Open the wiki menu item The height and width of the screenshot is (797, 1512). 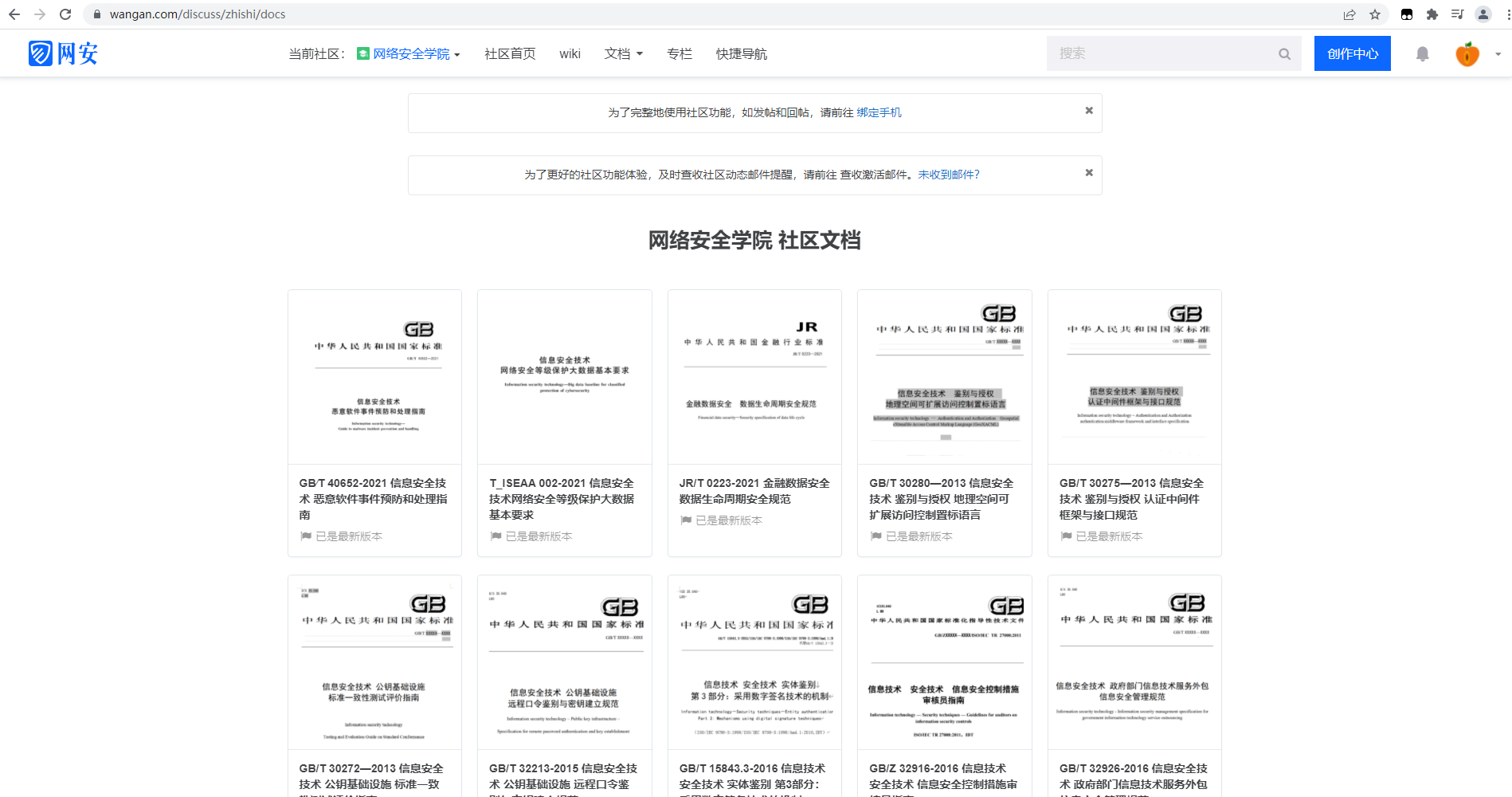coord(570,53)
